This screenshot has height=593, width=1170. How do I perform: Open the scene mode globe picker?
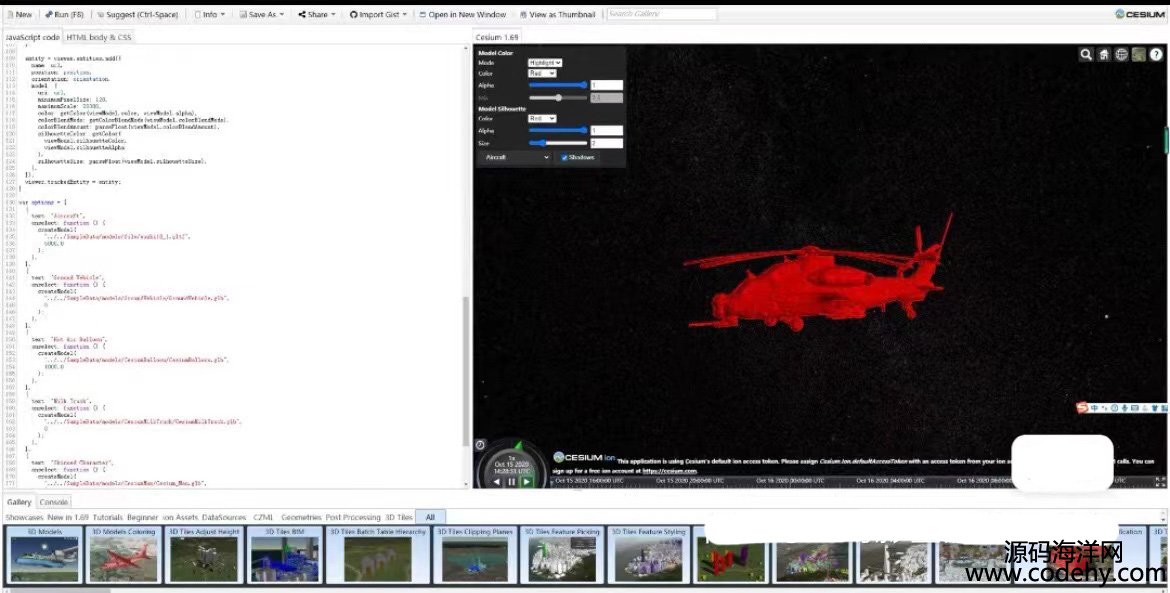[1121, 55]
